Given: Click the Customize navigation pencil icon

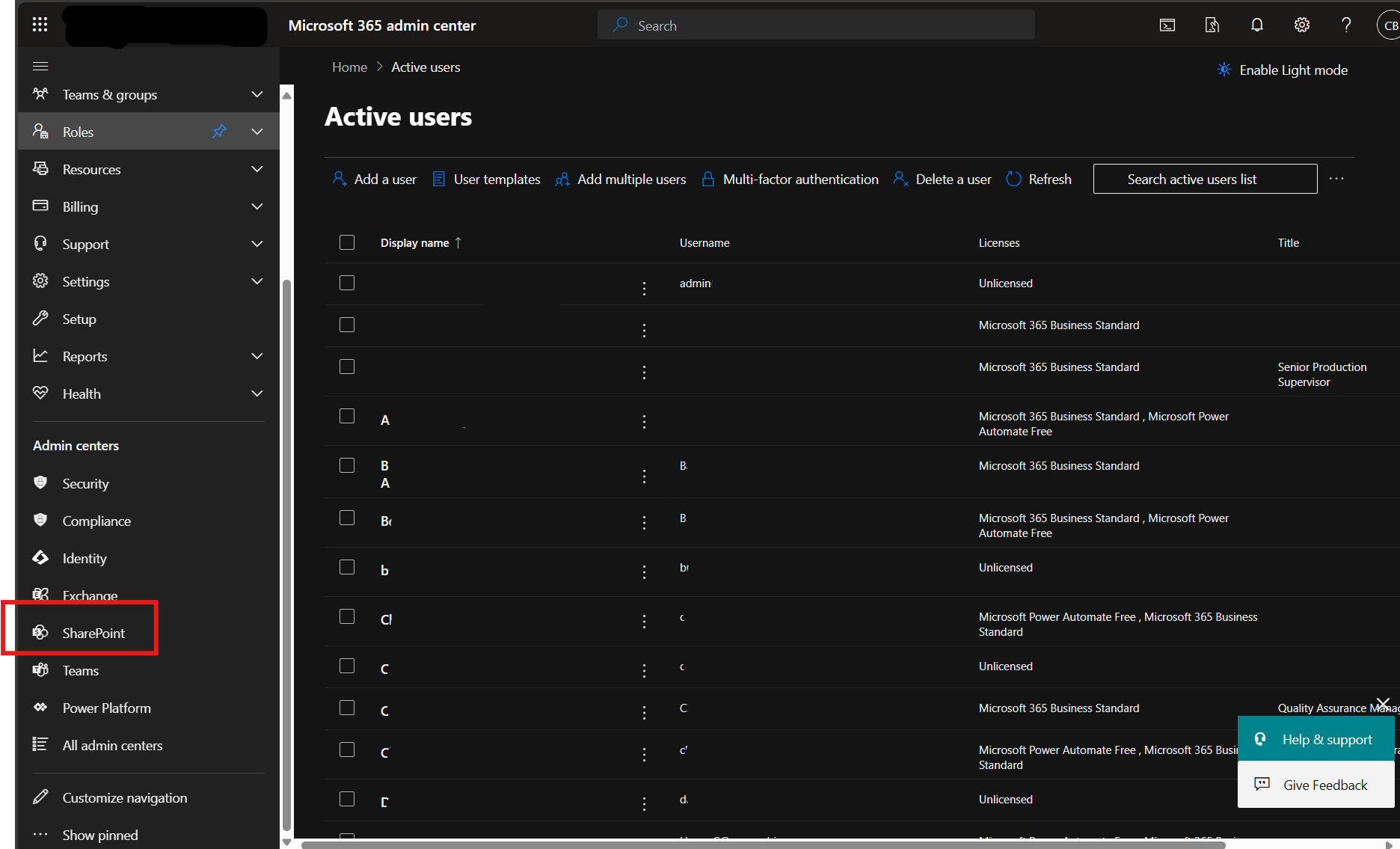Looking at the screenshot, I should pyautogui.click(x=40, y=797).
